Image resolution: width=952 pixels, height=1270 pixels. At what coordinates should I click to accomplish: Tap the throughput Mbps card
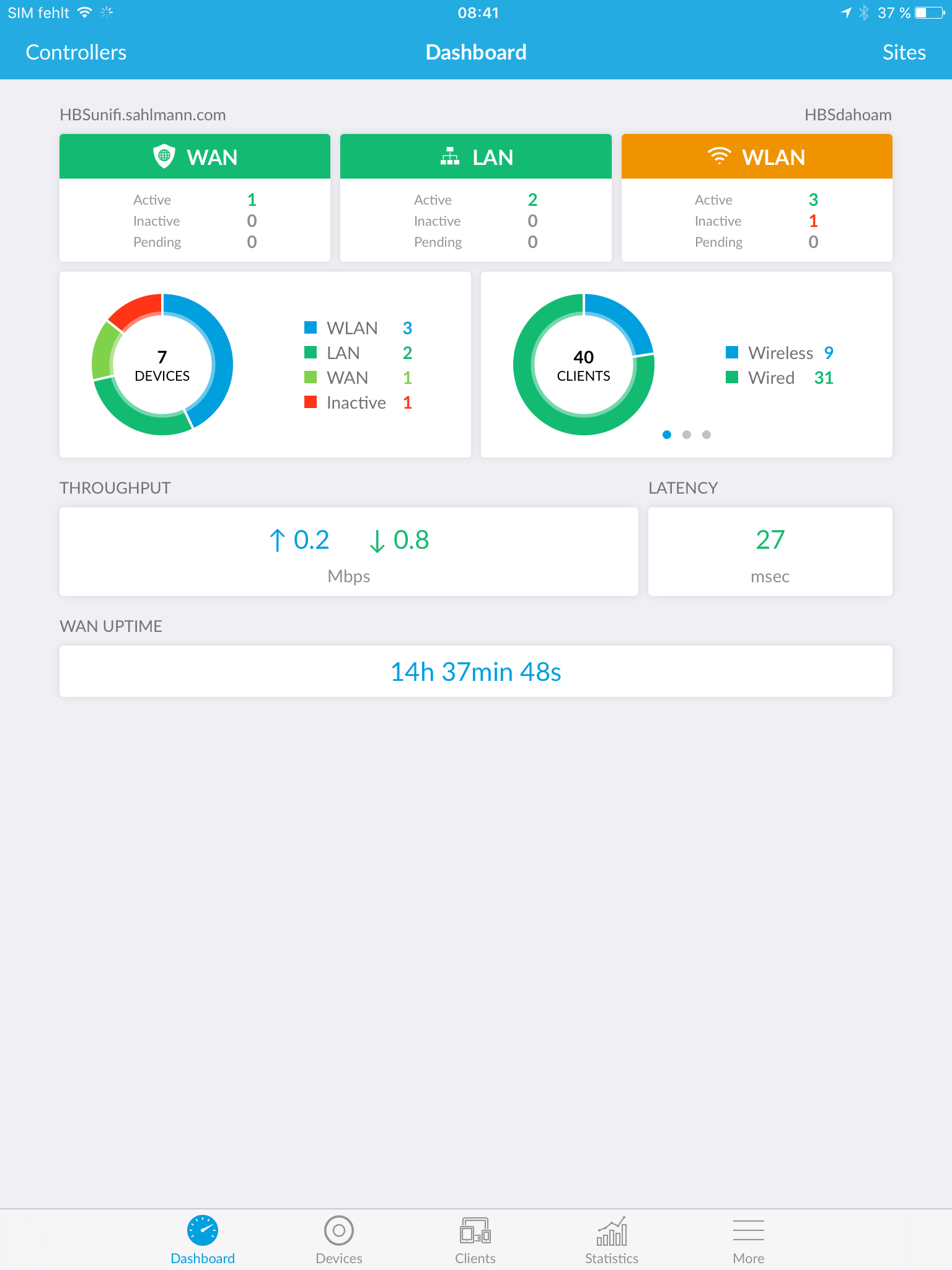(349, 552)
